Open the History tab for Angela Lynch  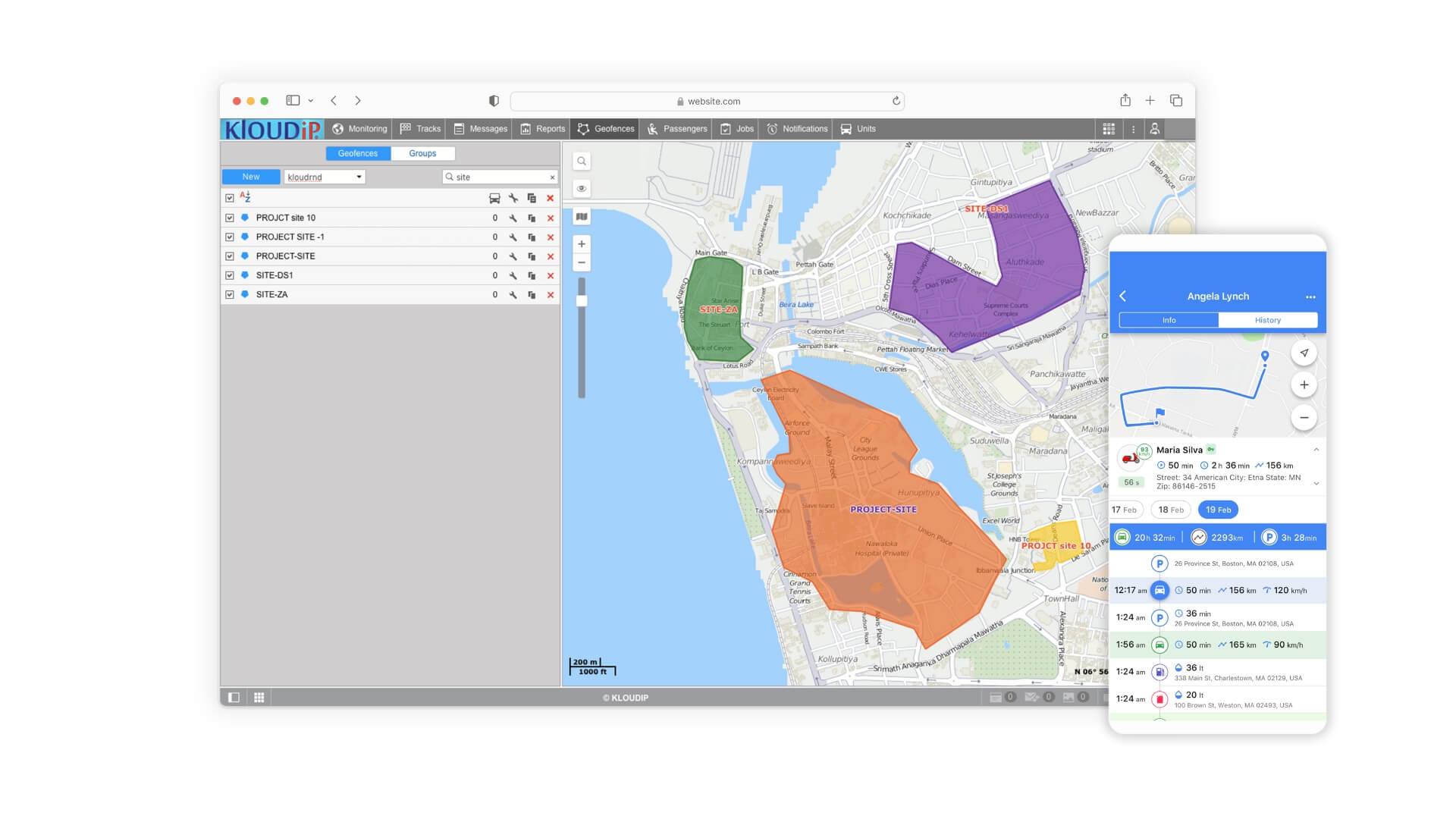pos(1267,320)
